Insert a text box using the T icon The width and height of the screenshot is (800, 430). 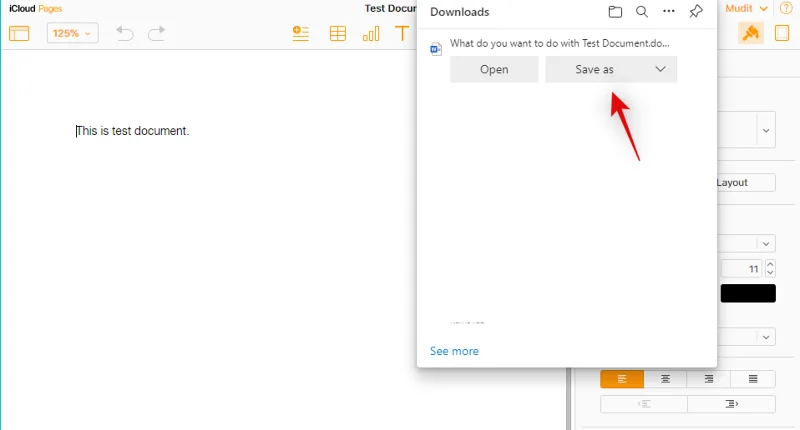click(x=402, y=34)
